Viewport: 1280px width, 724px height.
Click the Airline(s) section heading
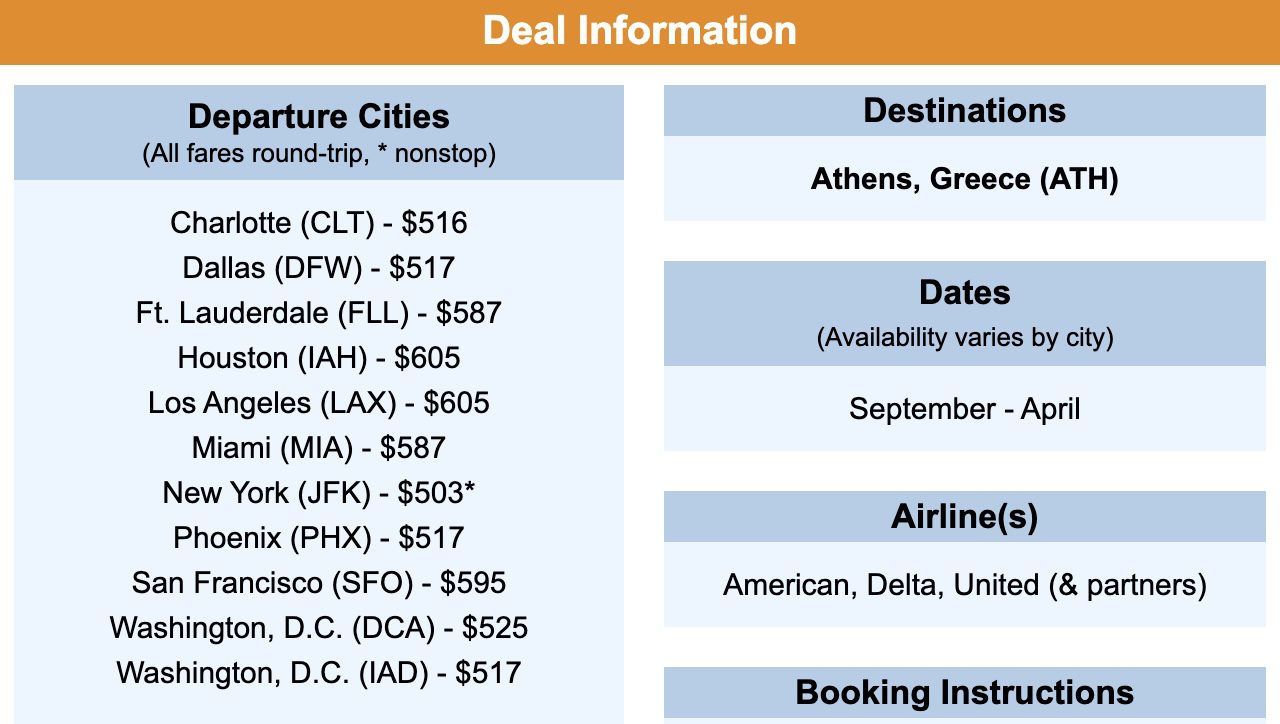coord(965,516)
